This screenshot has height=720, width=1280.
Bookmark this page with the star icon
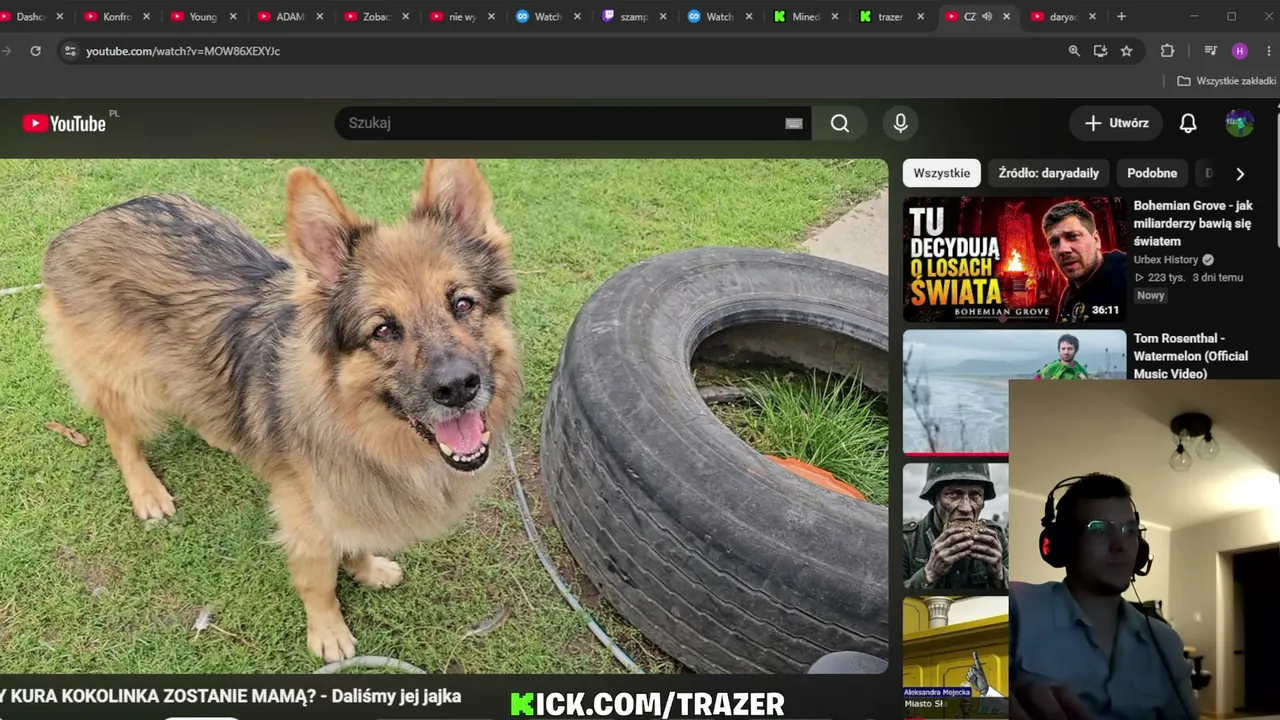tap(1126, 51)
